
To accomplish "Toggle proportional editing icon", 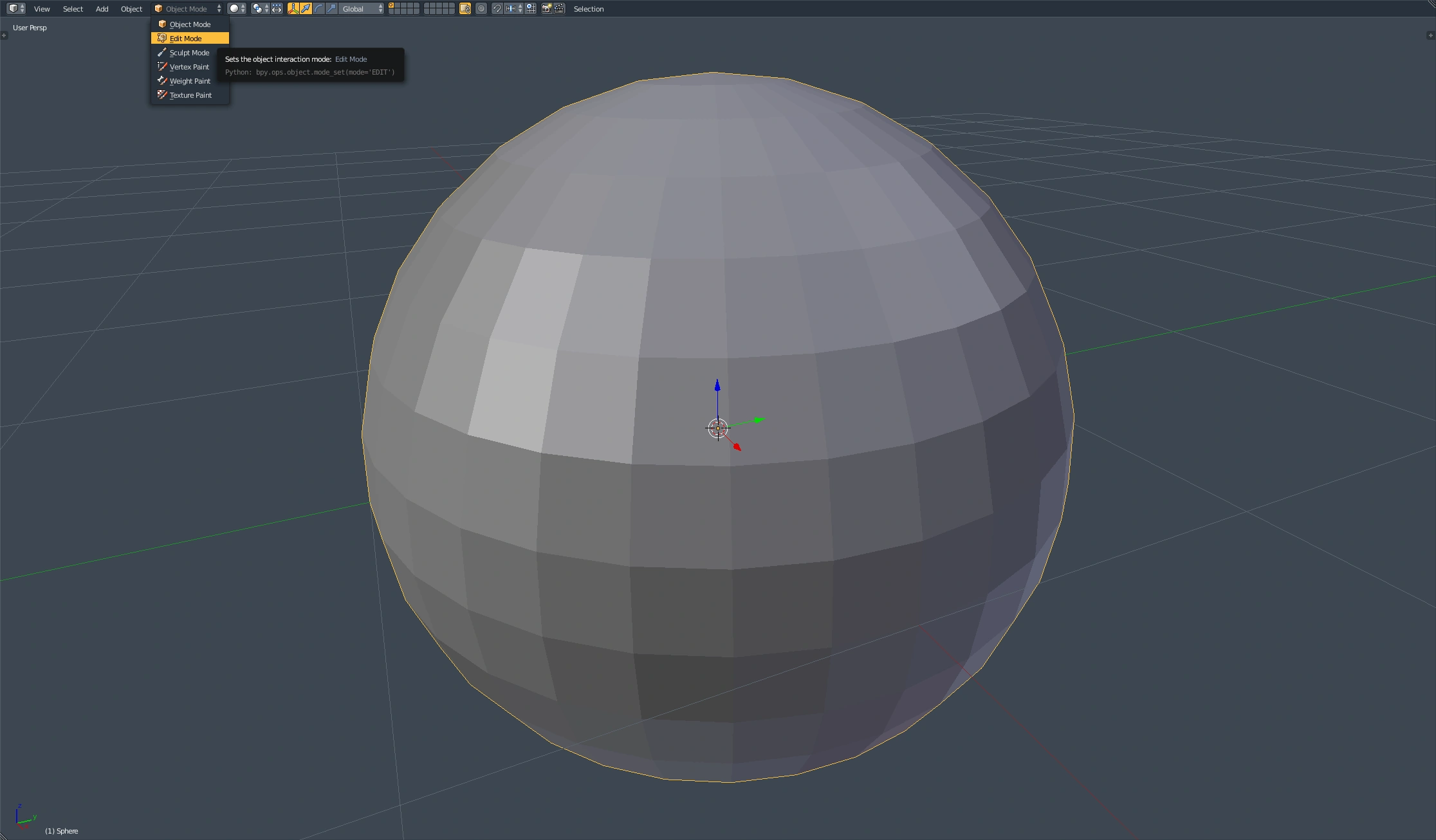I will point(481,8).
